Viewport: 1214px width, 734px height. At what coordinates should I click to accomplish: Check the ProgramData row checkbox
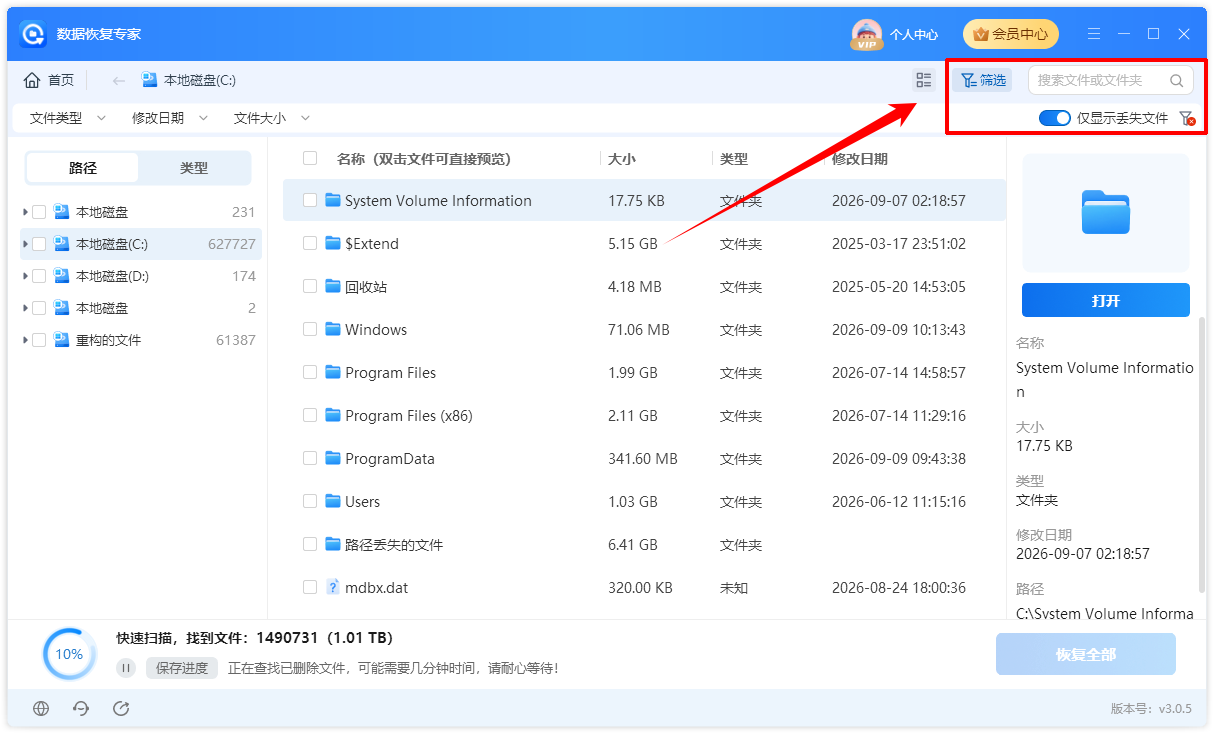(310, 458)
